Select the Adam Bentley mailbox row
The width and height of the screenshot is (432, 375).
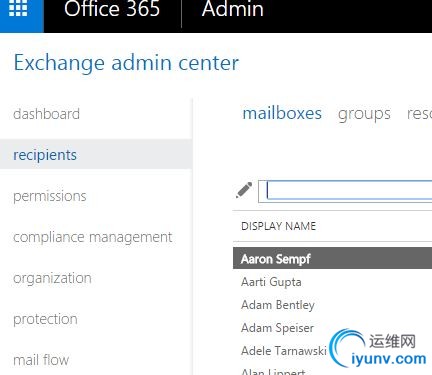(332, 305)
